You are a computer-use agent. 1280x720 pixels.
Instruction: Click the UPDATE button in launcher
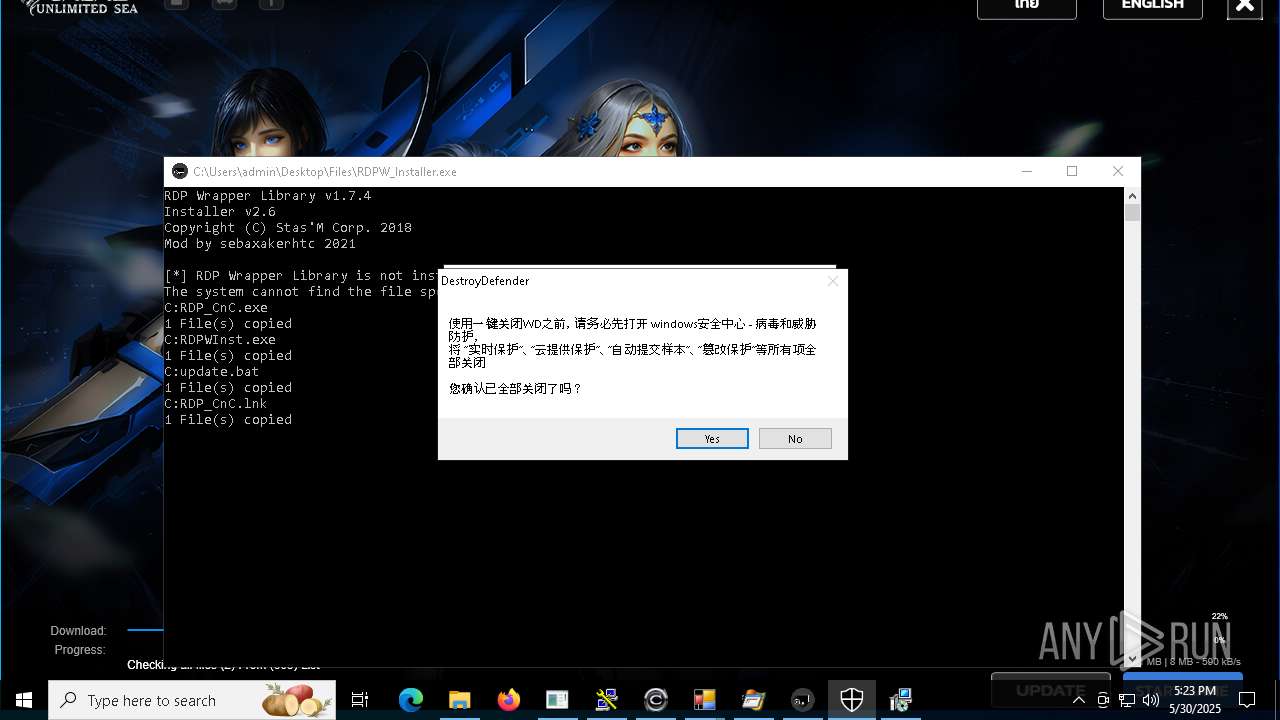click(1051, 690)
